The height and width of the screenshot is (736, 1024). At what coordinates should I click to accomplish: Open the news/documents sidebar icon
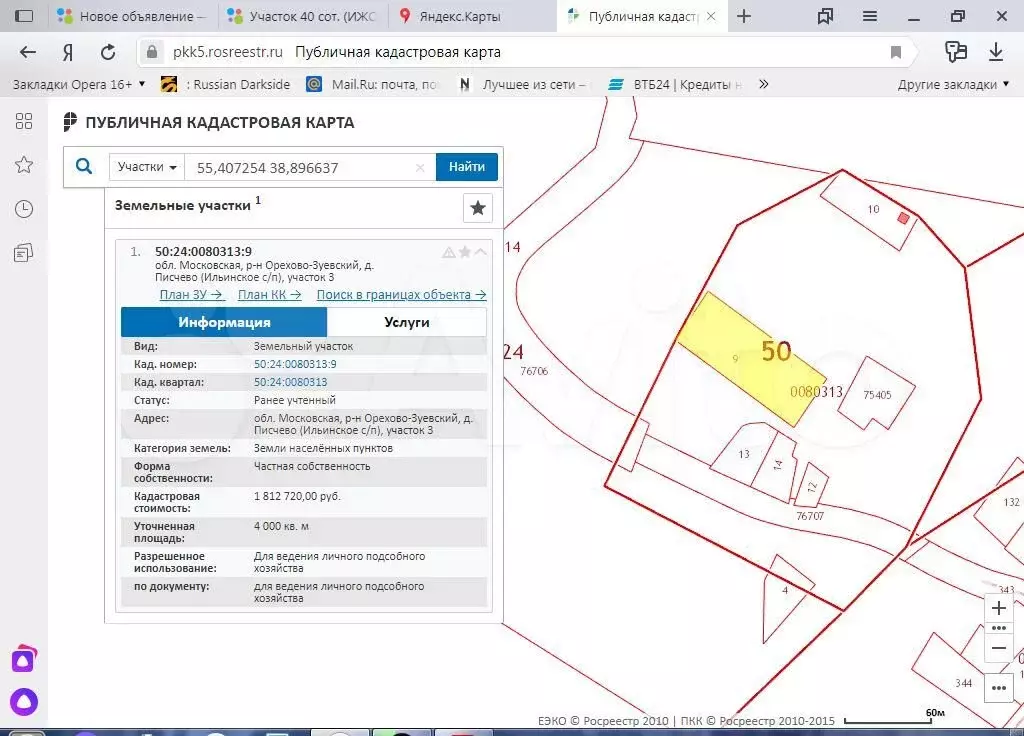pyautogui.click(x=24, y=253)
